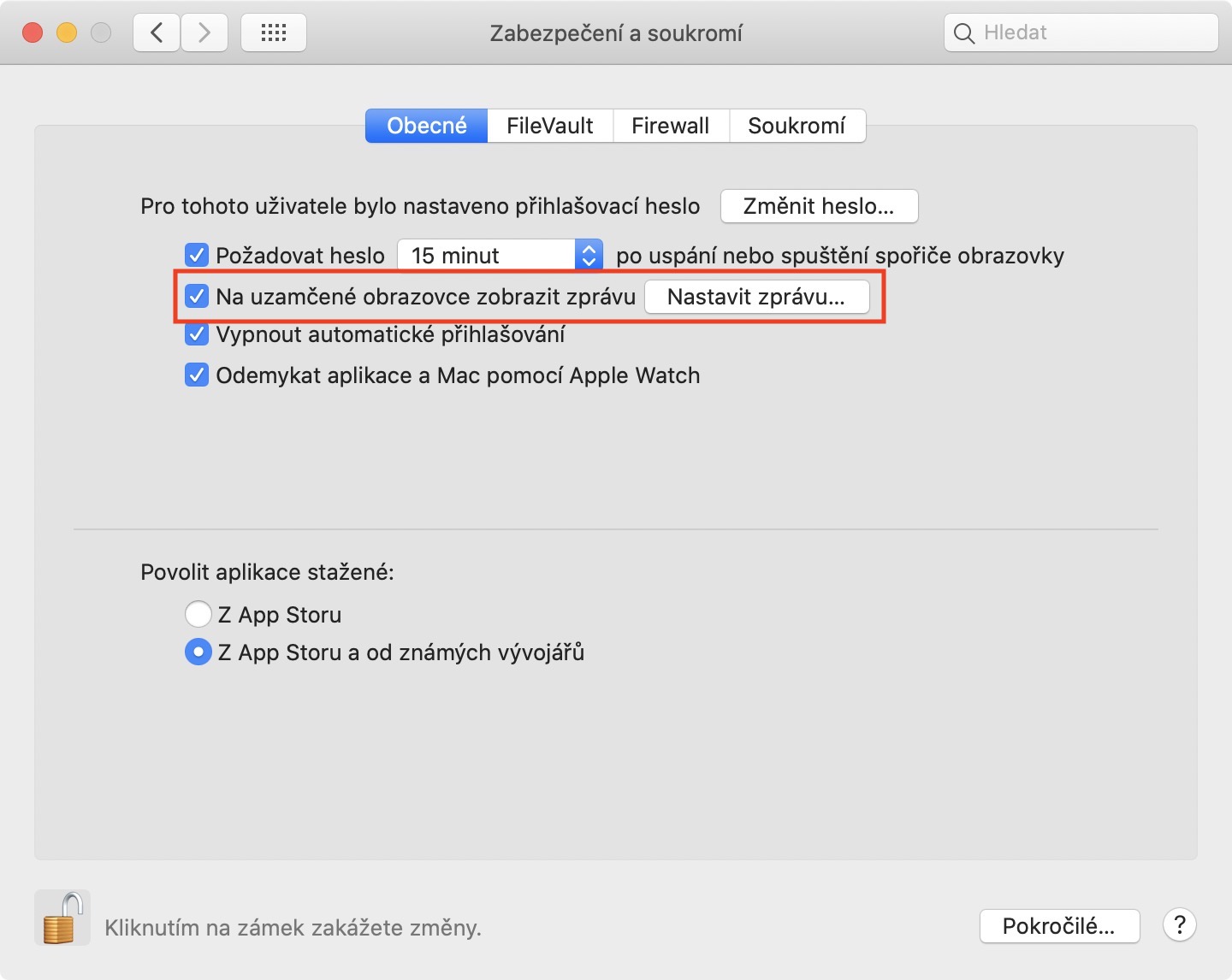1232x980 pixels.
Task: Click the back navigation arrow
Action: coord(157,32)
